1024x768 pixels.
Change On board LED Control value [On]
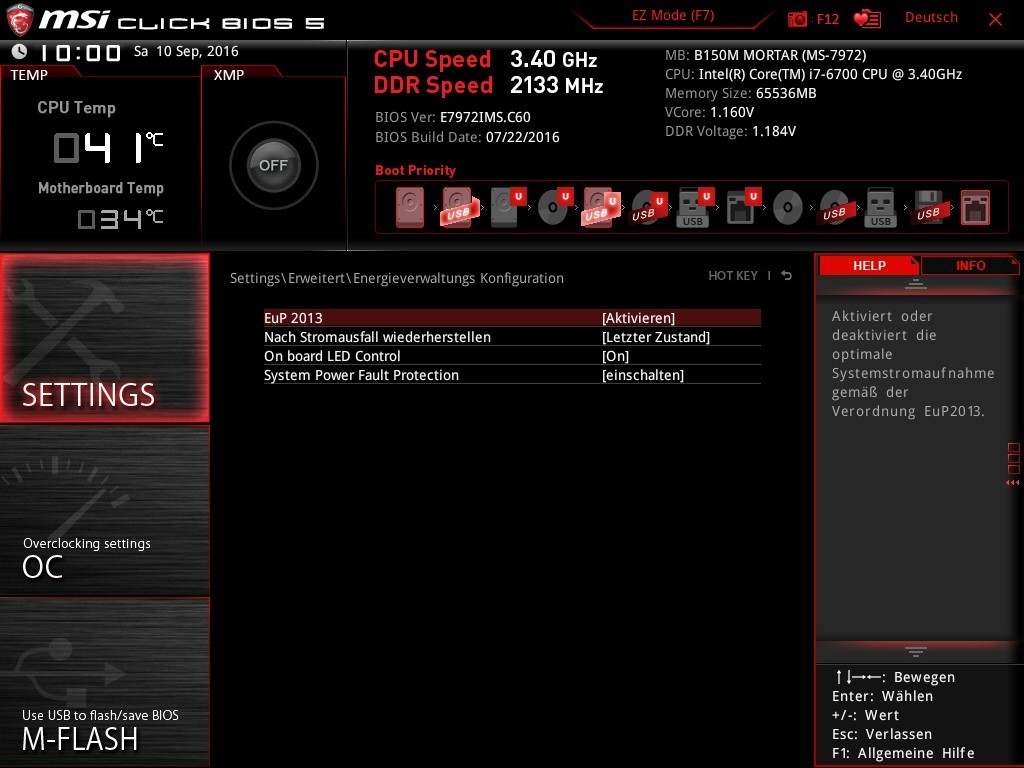click(615, 356)
